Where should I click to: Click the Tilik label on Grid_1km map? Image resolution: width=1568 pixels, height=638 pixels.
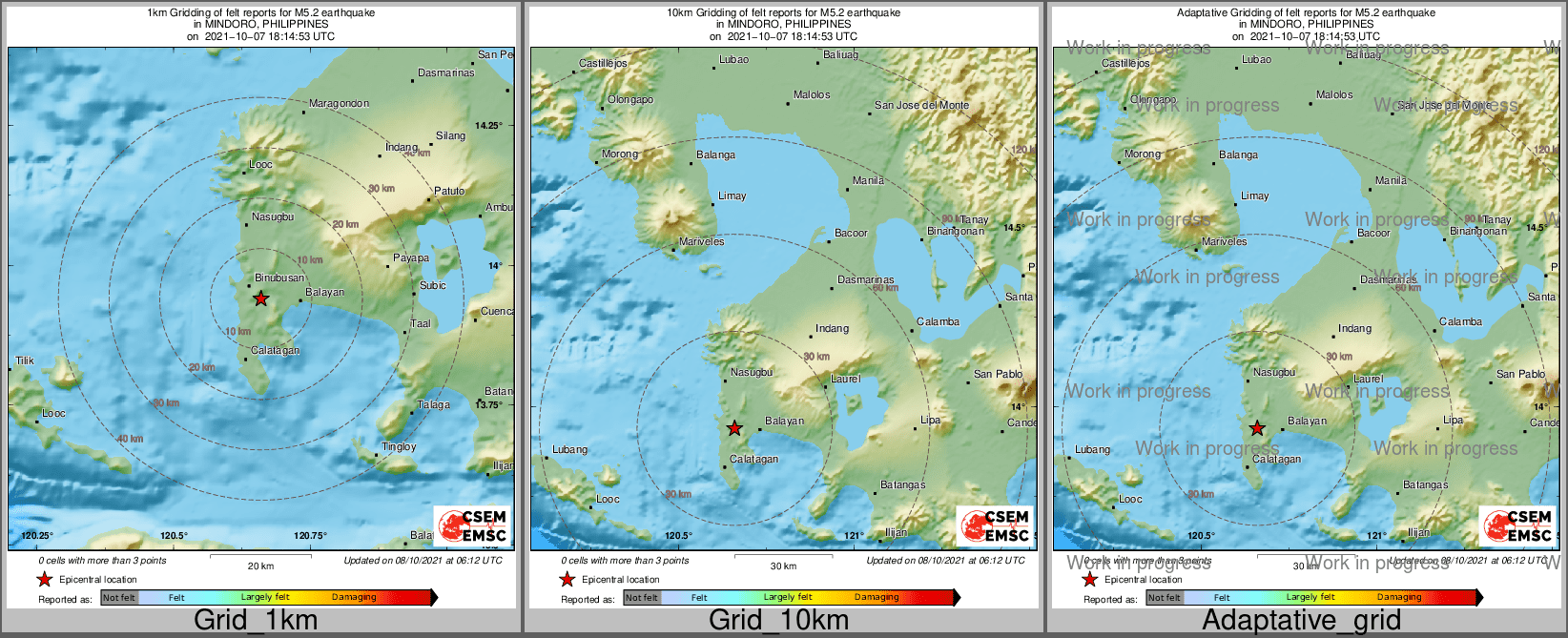click(25, 360)
